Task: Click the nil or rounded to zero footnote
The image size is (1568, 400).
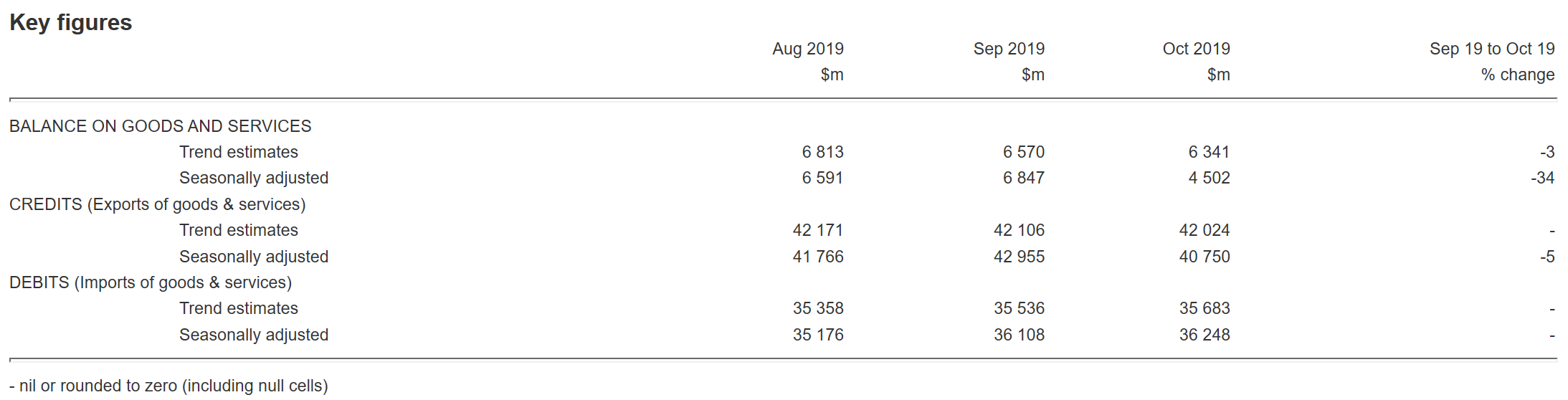Action: click(168, 386)
